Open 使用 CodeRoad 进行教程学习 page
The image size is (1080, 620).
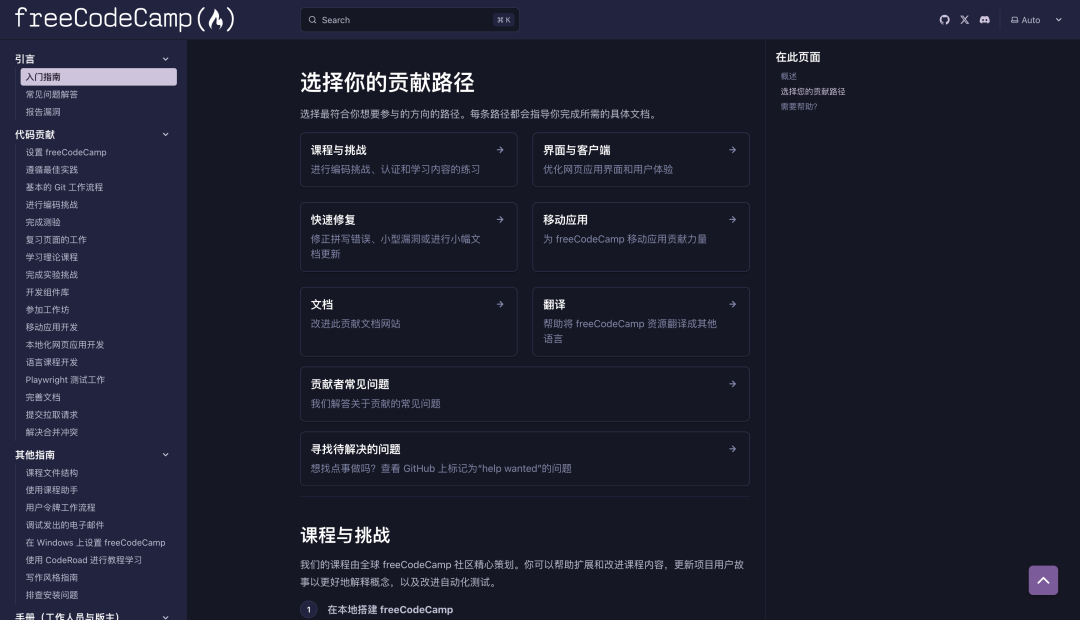[x=83, y=560]
